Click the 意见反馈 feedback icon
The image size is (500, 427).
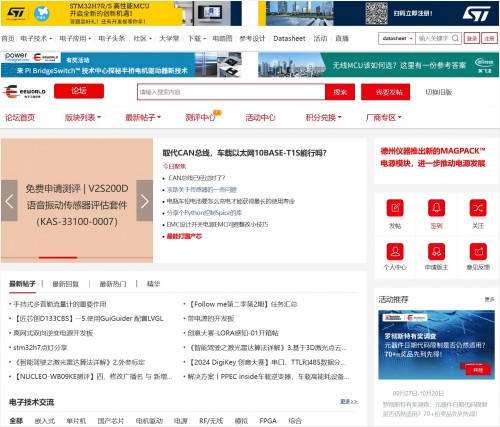[x=478, y=251]
